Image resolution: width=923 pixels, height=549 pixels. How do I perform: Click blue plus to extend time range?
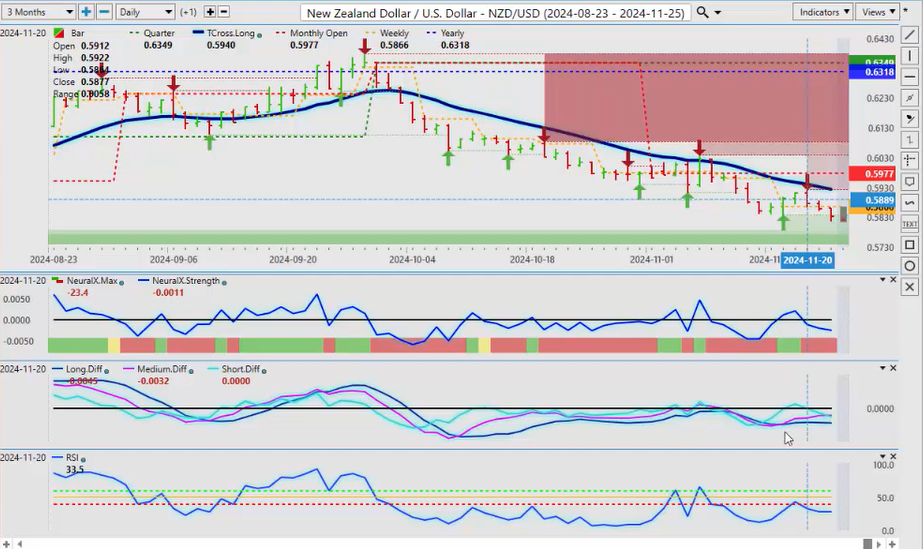86,12
